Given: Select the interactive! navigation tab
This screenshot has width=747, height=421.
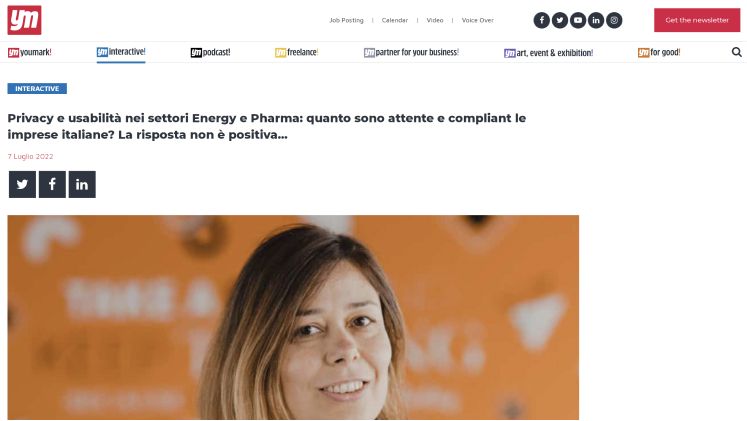Looking at the screenshot, I should click(x=121, y=52).
